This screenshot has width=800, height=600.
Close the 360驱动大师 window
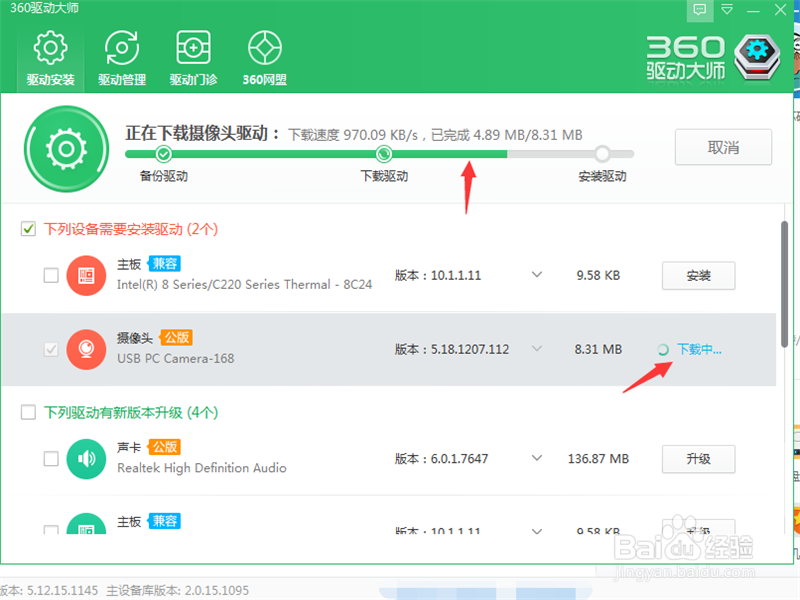tap(780, 10)
